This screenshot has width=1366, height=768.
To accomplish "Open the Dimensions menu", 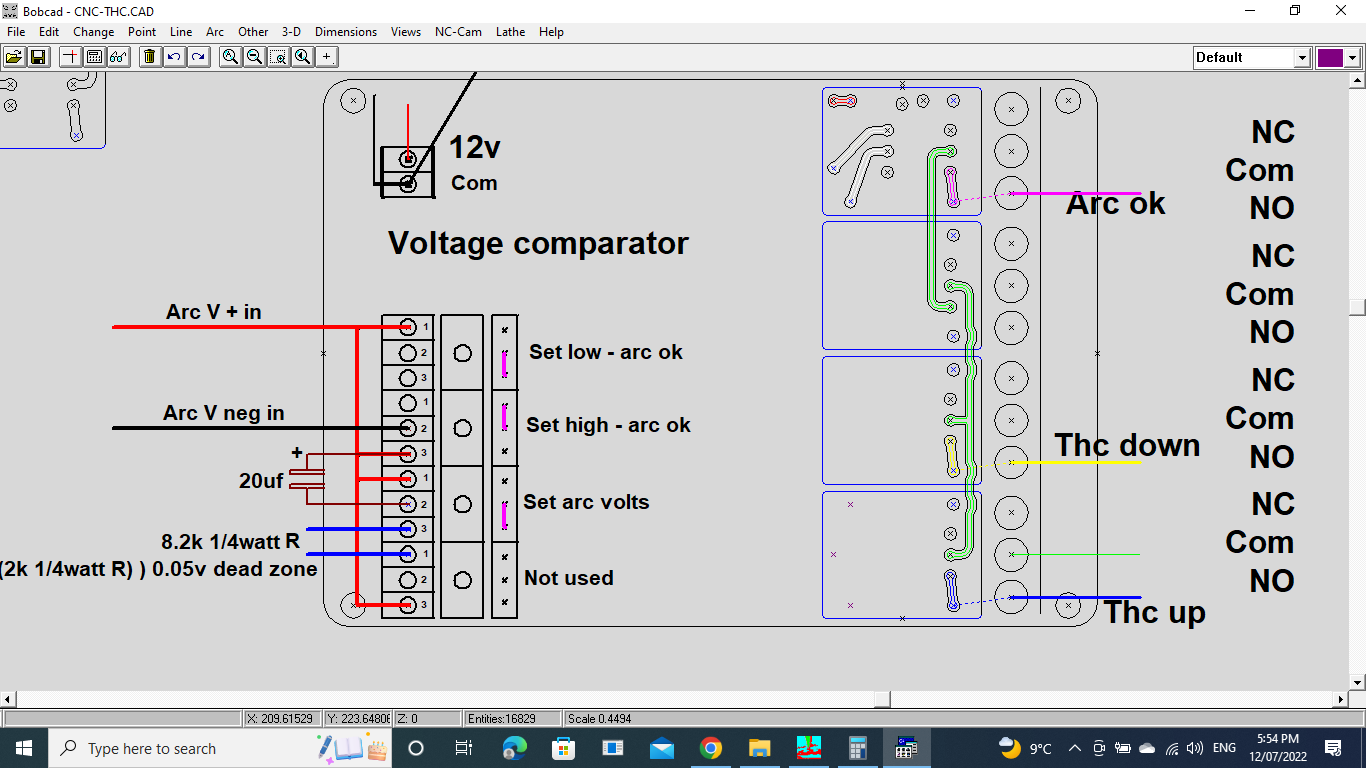I will click(x=346, y=32).
